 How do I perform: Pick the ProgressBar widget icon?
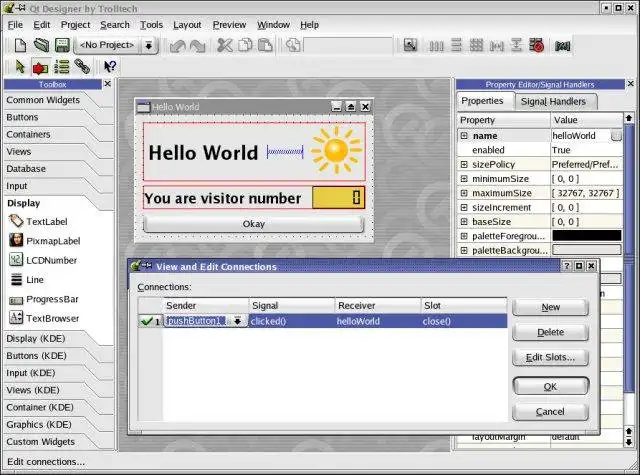tap(16, 301)
